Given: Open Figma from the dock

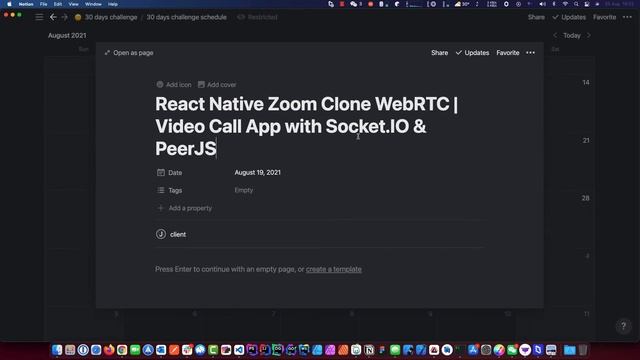Looking at the screenshot, I should point(382,350).
